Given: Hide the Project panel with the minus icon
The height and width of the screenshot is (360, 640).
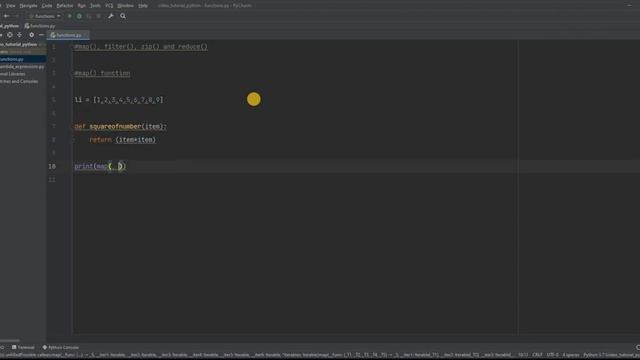Looking at the screenshot, I should coord(41,35).
